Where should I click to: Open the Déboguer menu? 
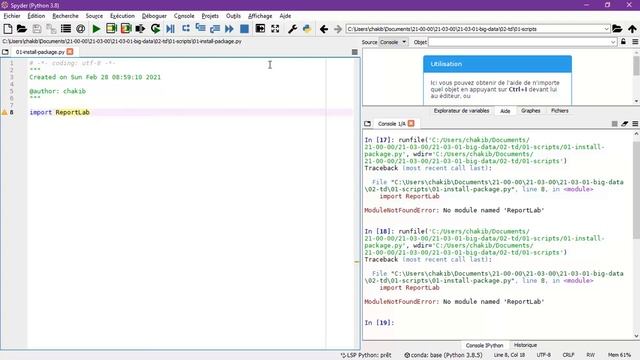coord(154,16)
